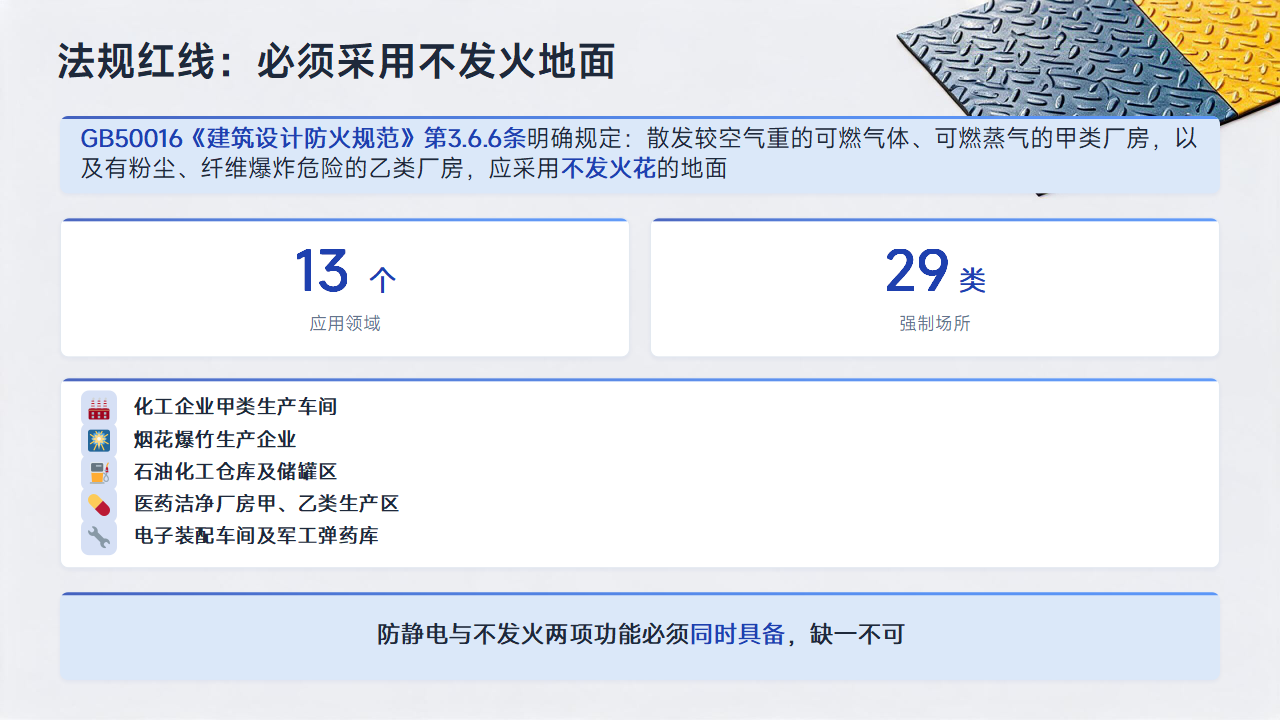Click the 应用领域 label
The width and height of the screenshot is (1280, 720).
pos(345,324)
